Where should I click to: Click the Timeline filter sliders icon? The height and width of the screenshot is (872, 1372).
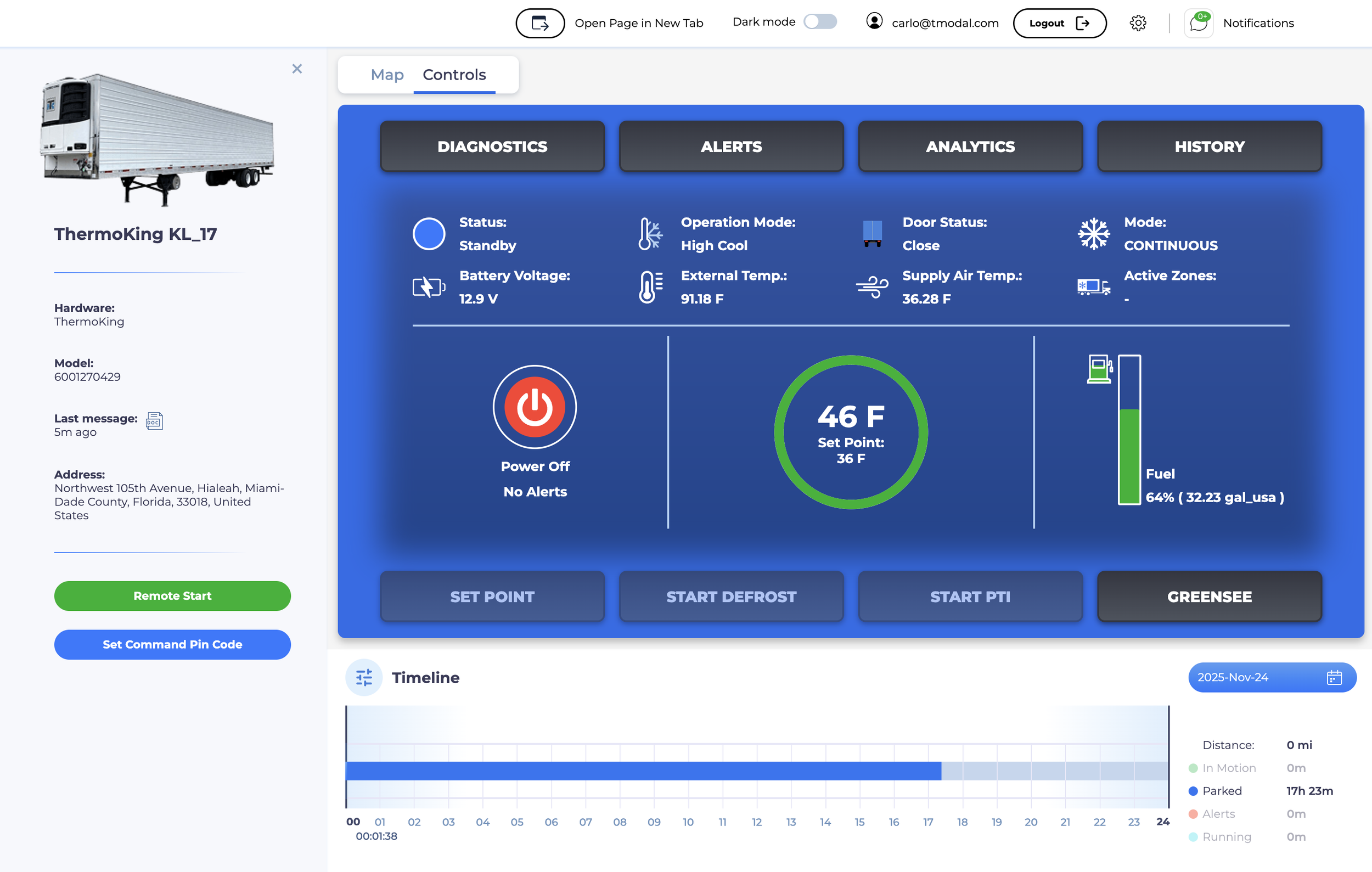[x=363, y=677]
